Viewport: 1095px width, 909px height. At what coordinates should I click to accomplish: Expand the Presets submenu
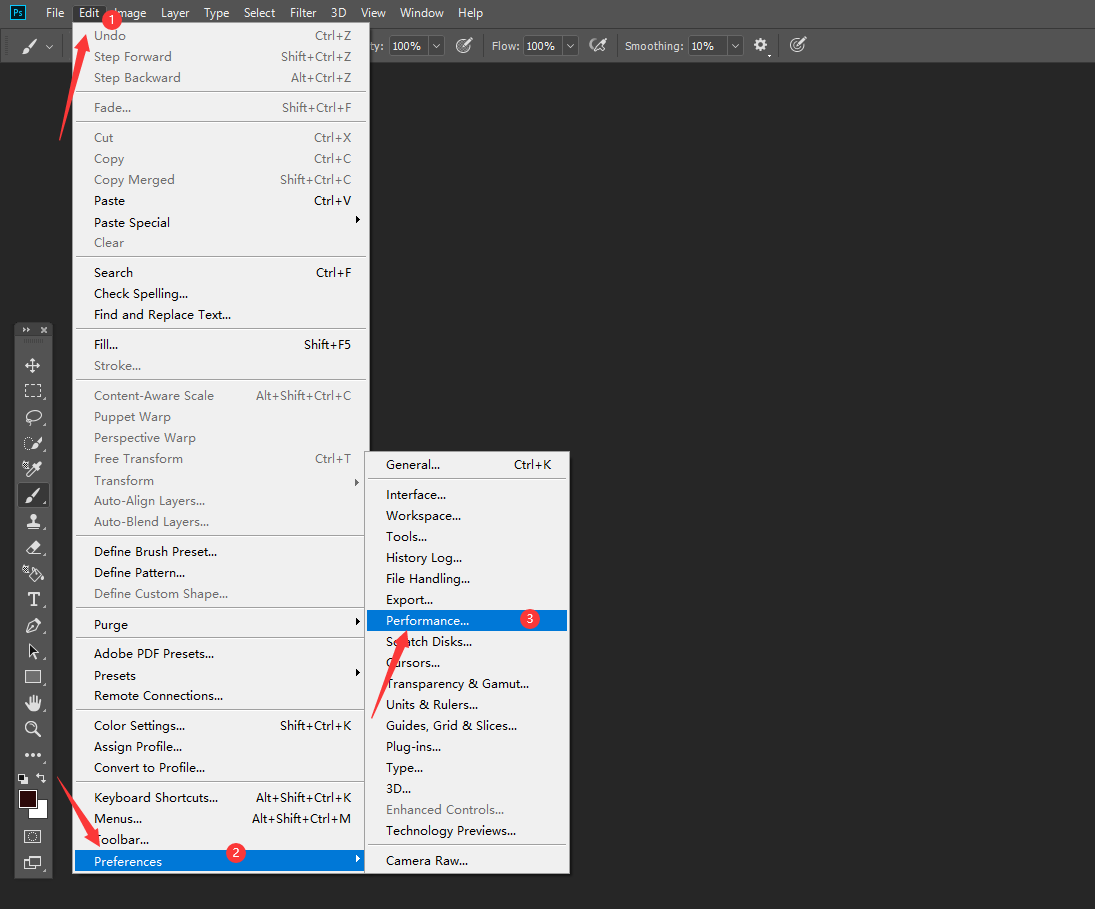pos(221,675)
